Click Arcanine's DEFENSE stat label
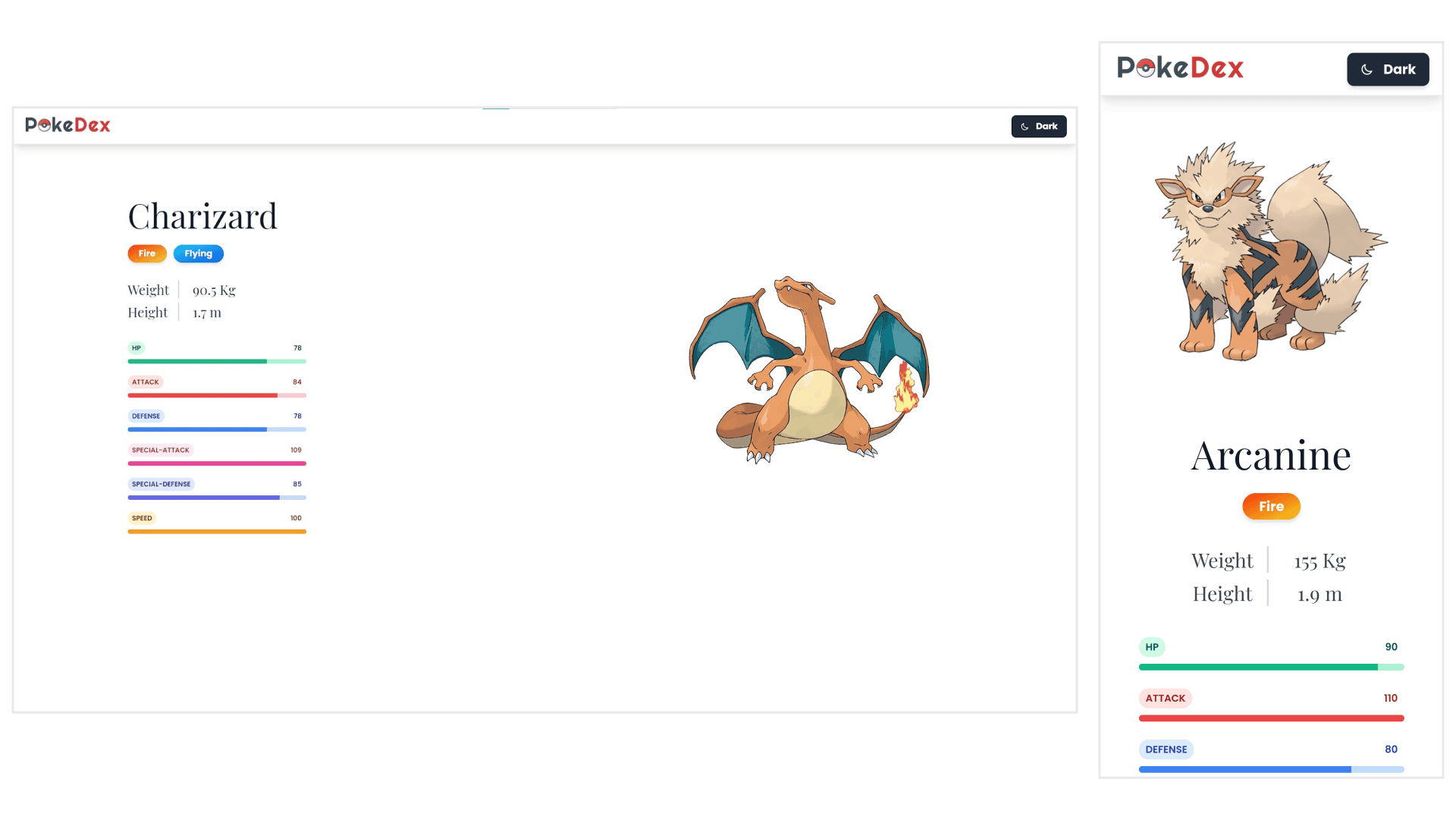The image size is (1456, 820). click(1166, 749)
